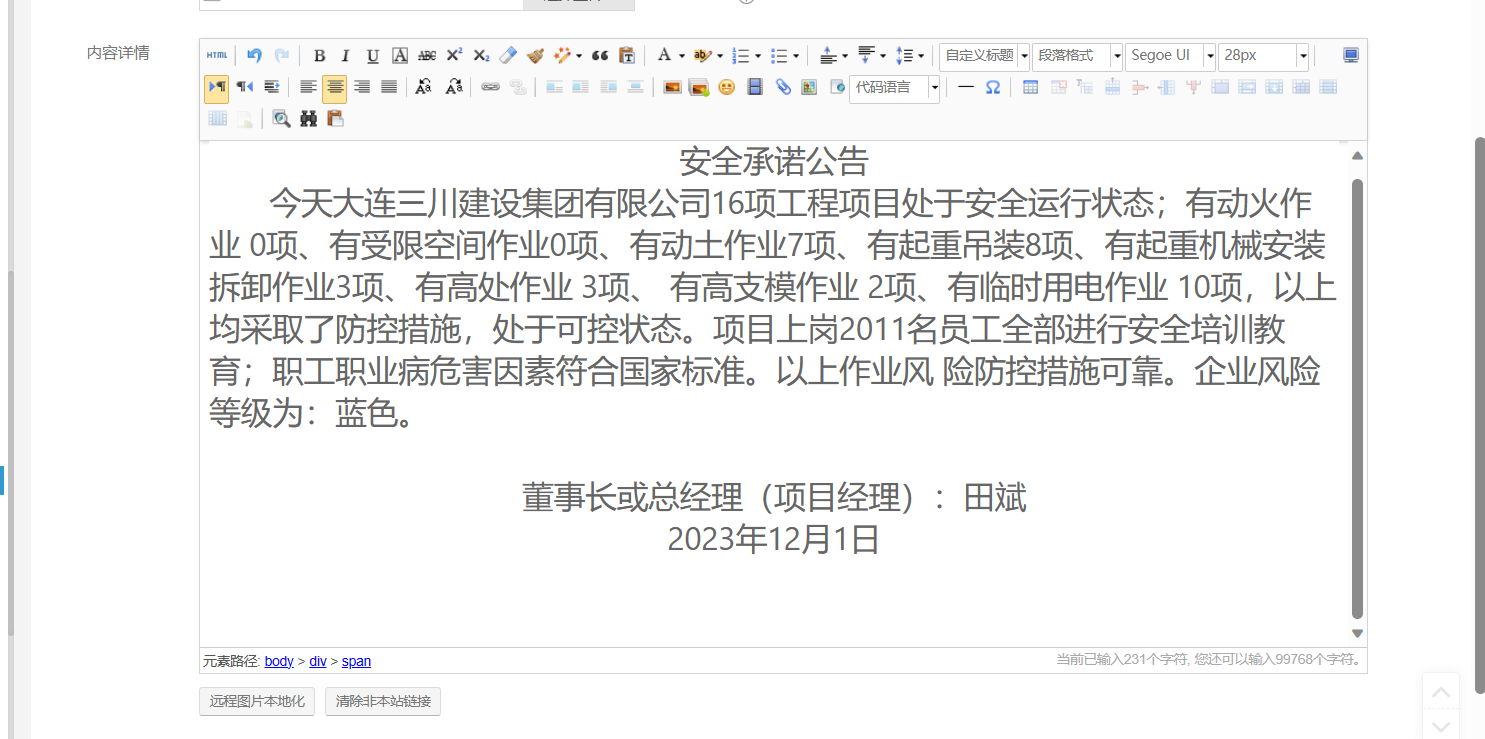Click the editor scrollbar down arrow
Viewport: 1485px width, 739px height.
[1357, 633]
